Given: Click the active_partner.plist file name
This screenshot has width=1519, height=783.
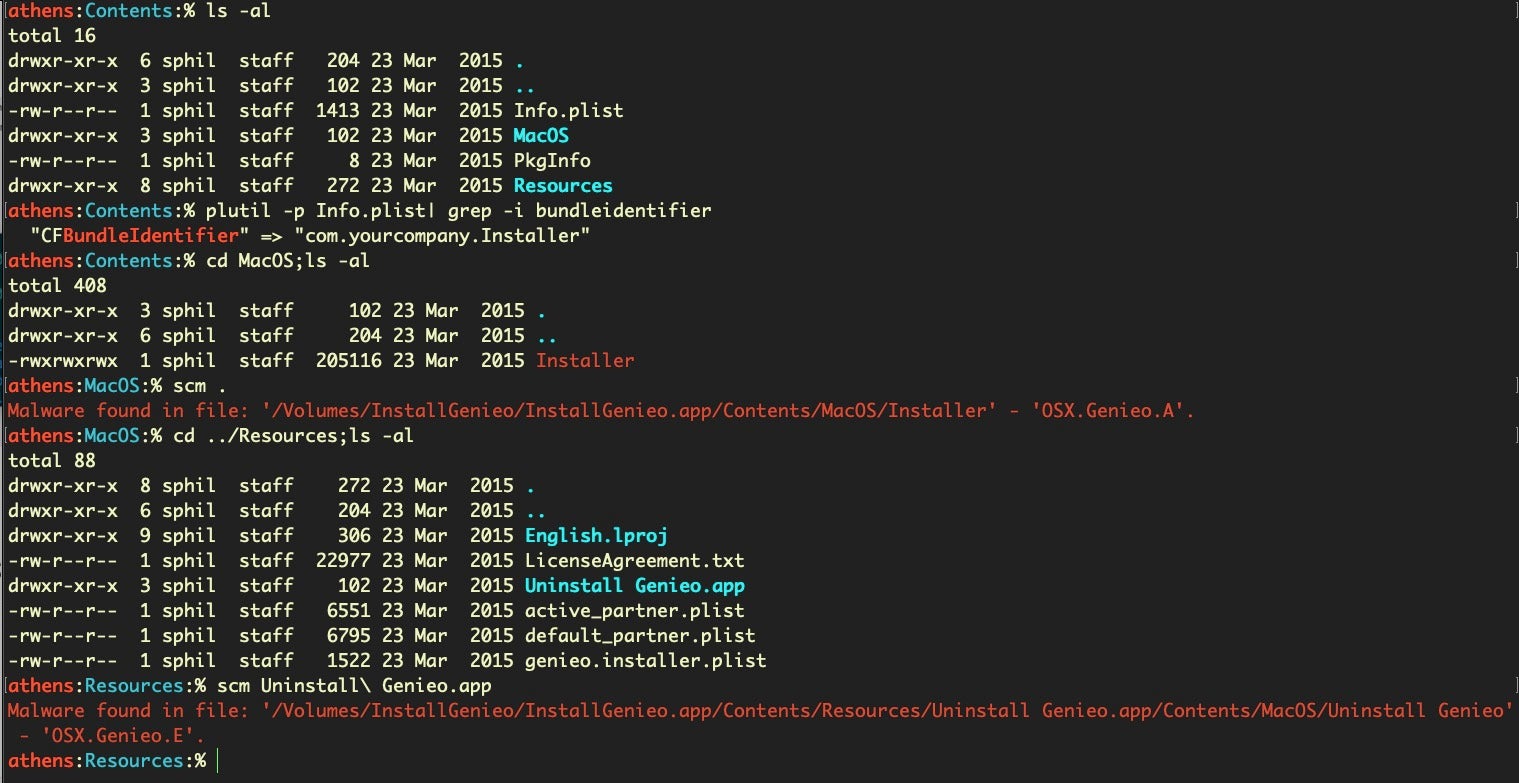Looking at the screenshot, I should (634, 610).
